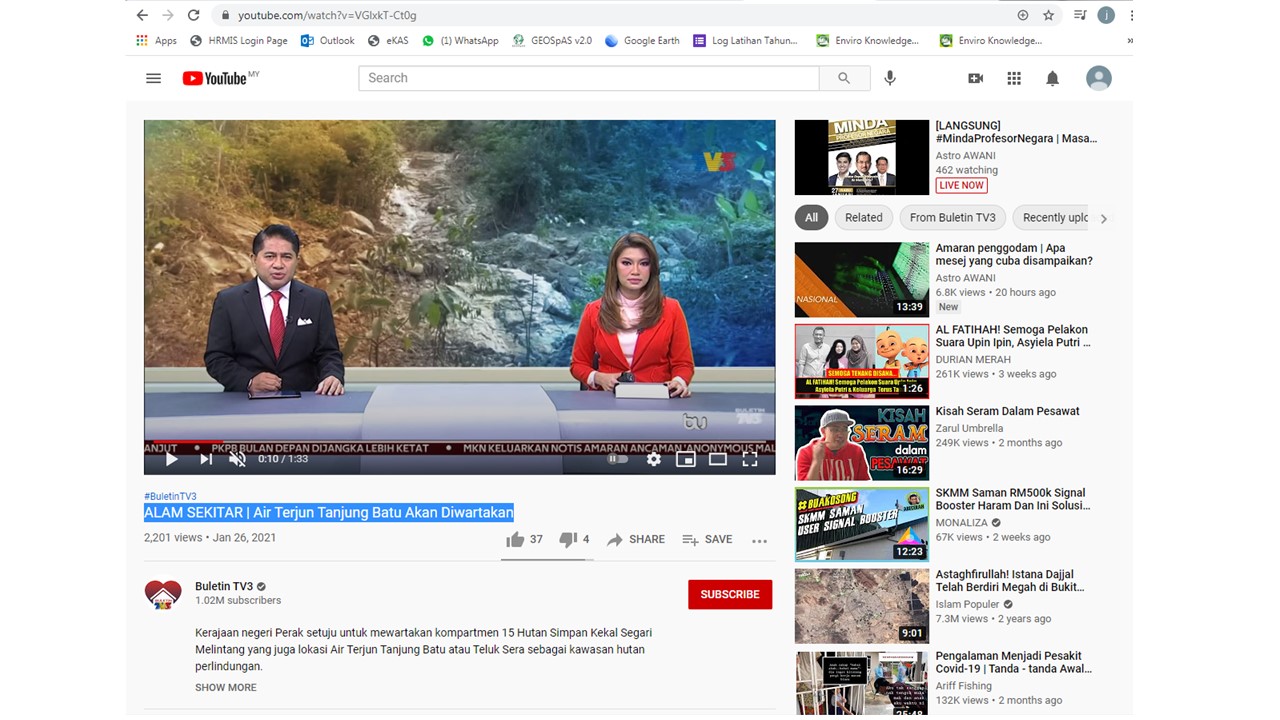This screenshot has width=1280, height=720.
Task: Open the create video camera icon
Action: click(976, 78)
